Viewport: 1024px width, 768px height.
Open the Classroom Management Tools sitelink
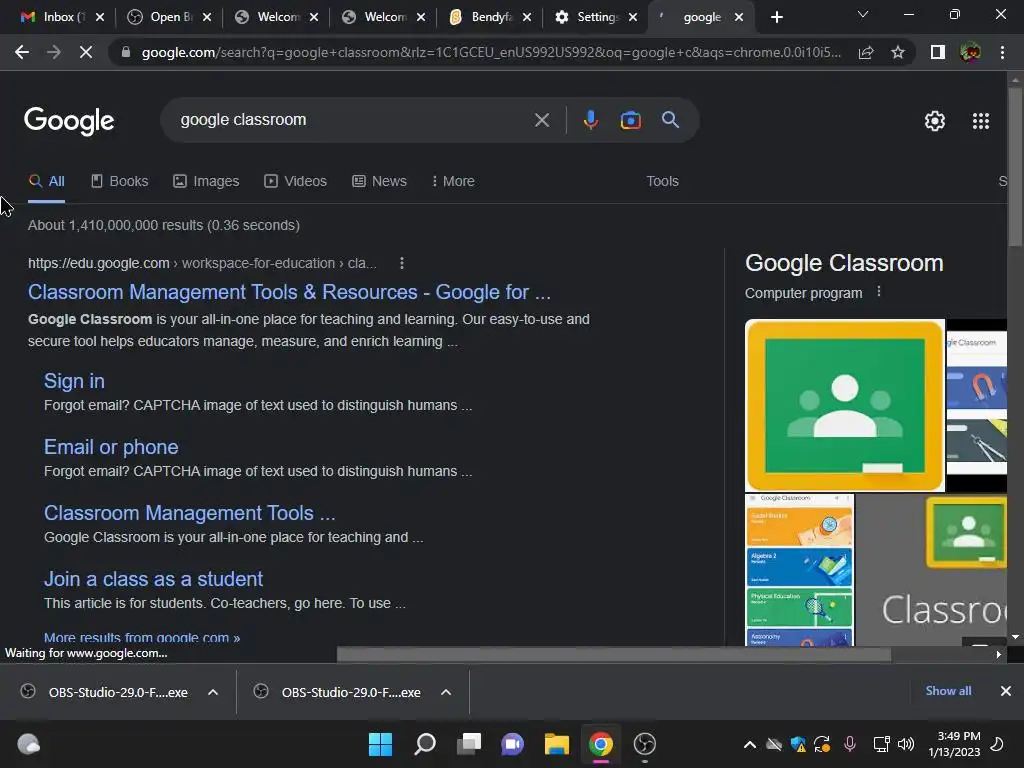[x=189, y=513]
